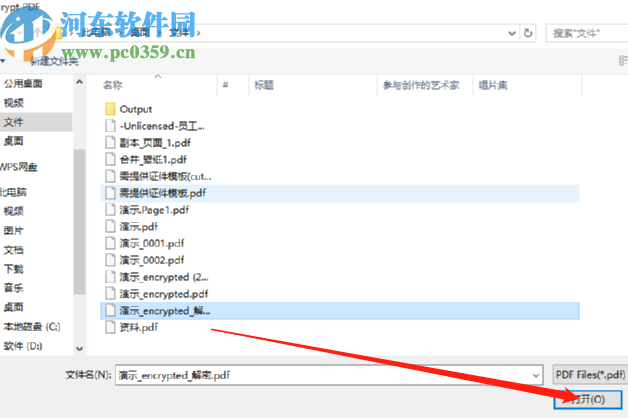628x418 pixels.
Task: Select file 演示_encrypted.pdf
Action: coord(164,294)
